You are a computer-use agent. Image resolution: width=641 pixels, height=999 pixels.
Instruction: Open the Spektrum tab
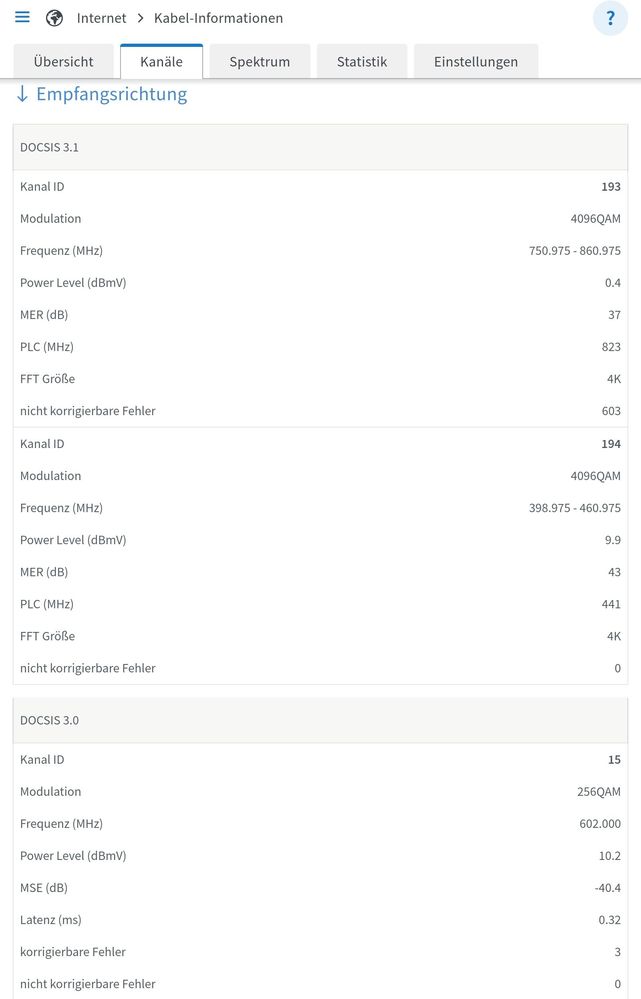pyautogui.click(x=259, y=62)
